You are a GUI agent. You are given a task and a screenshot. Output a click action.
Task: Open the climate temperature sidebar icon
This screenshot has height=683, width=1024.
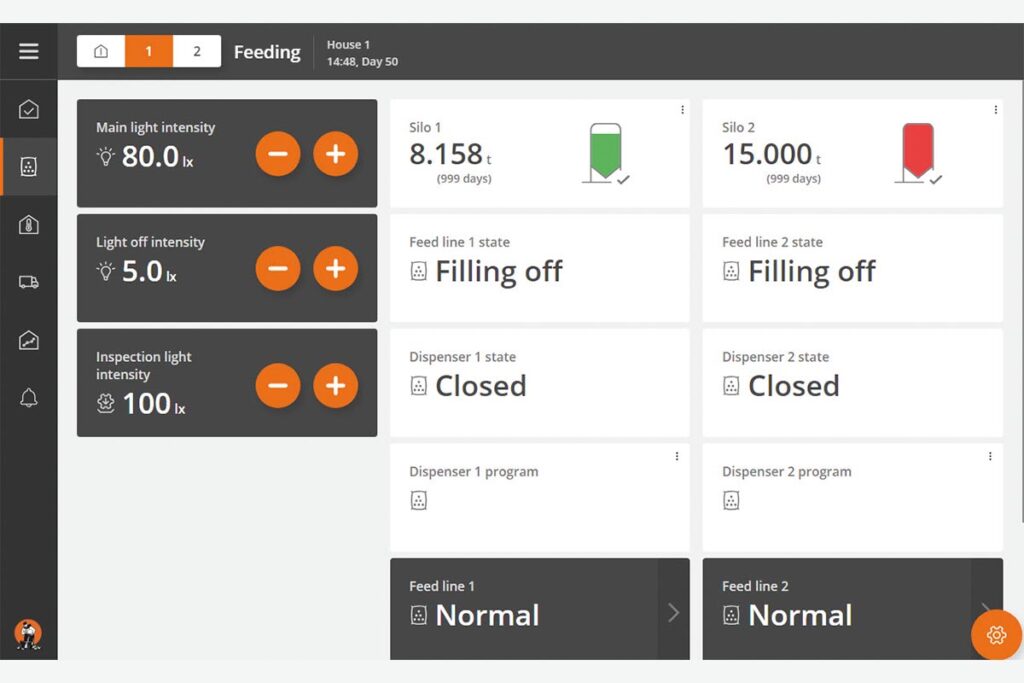[x=29, y=225]
